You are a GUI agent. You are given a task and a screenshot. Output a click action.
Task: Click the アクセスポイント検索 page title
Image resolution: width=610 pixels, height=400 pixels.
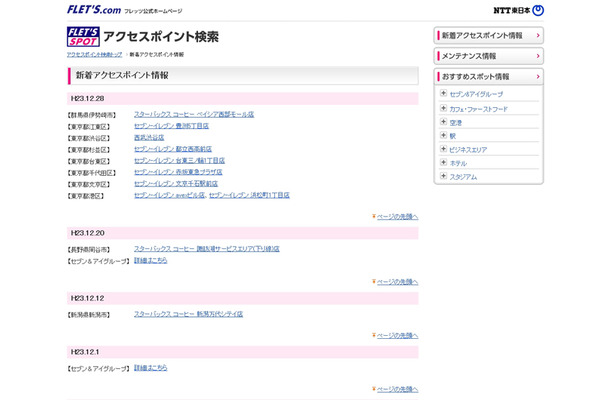(161, 37)
